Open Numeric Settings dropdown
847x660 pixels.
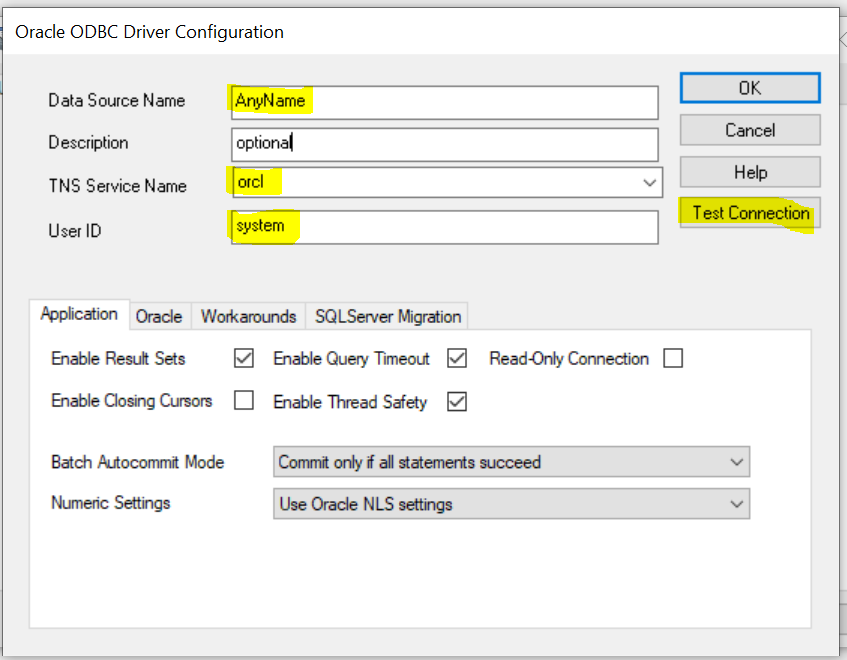coord(511,504)
